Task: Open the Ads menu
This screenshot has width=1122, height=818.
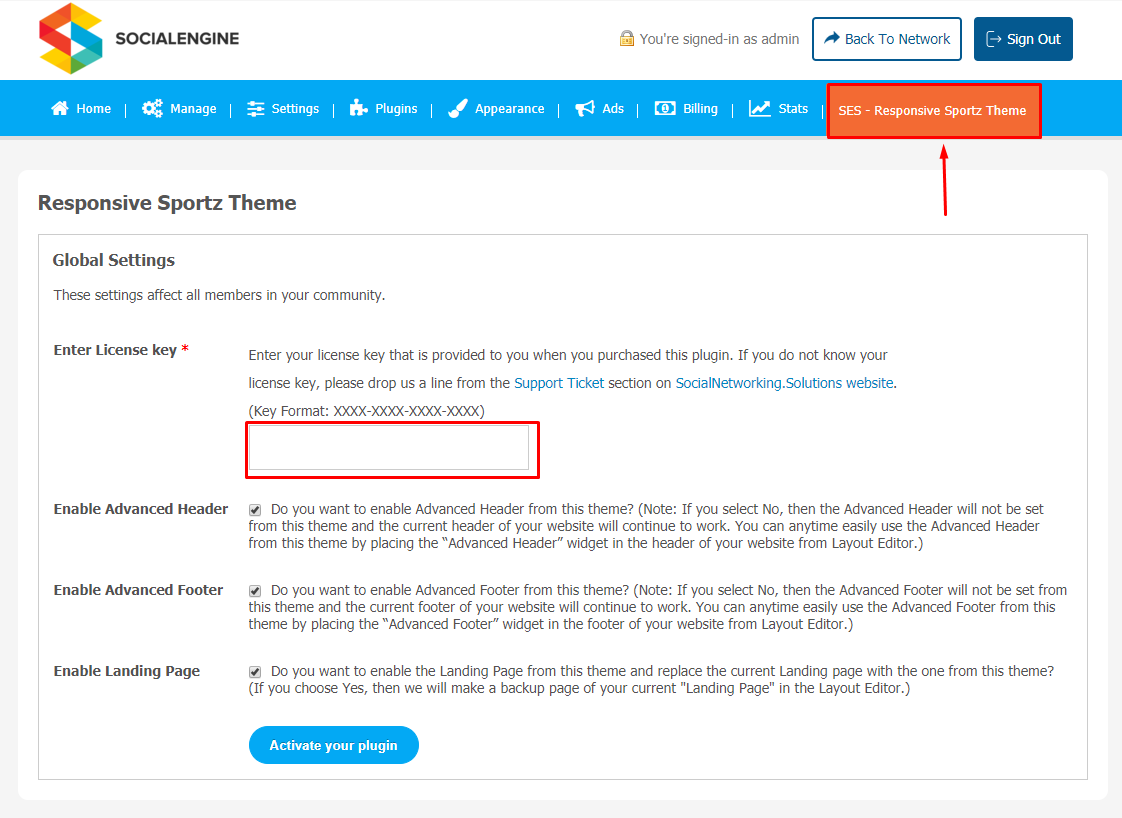Action: pos(600,108)
